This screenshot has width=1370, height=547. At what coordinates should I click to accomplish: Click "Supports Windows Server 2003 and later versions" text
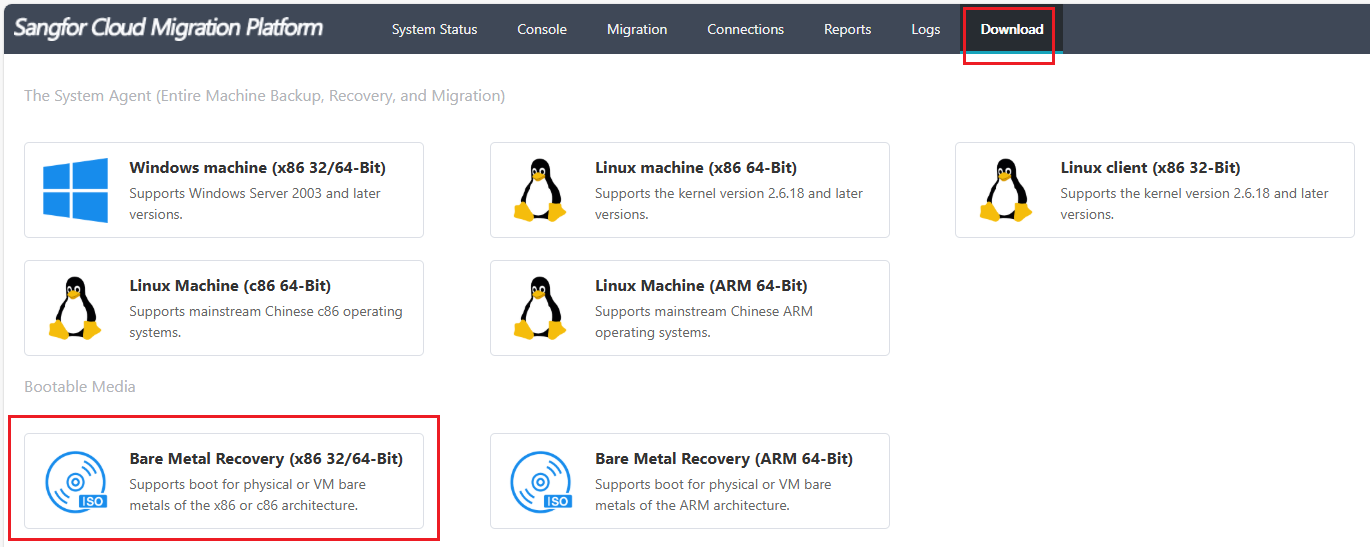[x=255, y=204]
